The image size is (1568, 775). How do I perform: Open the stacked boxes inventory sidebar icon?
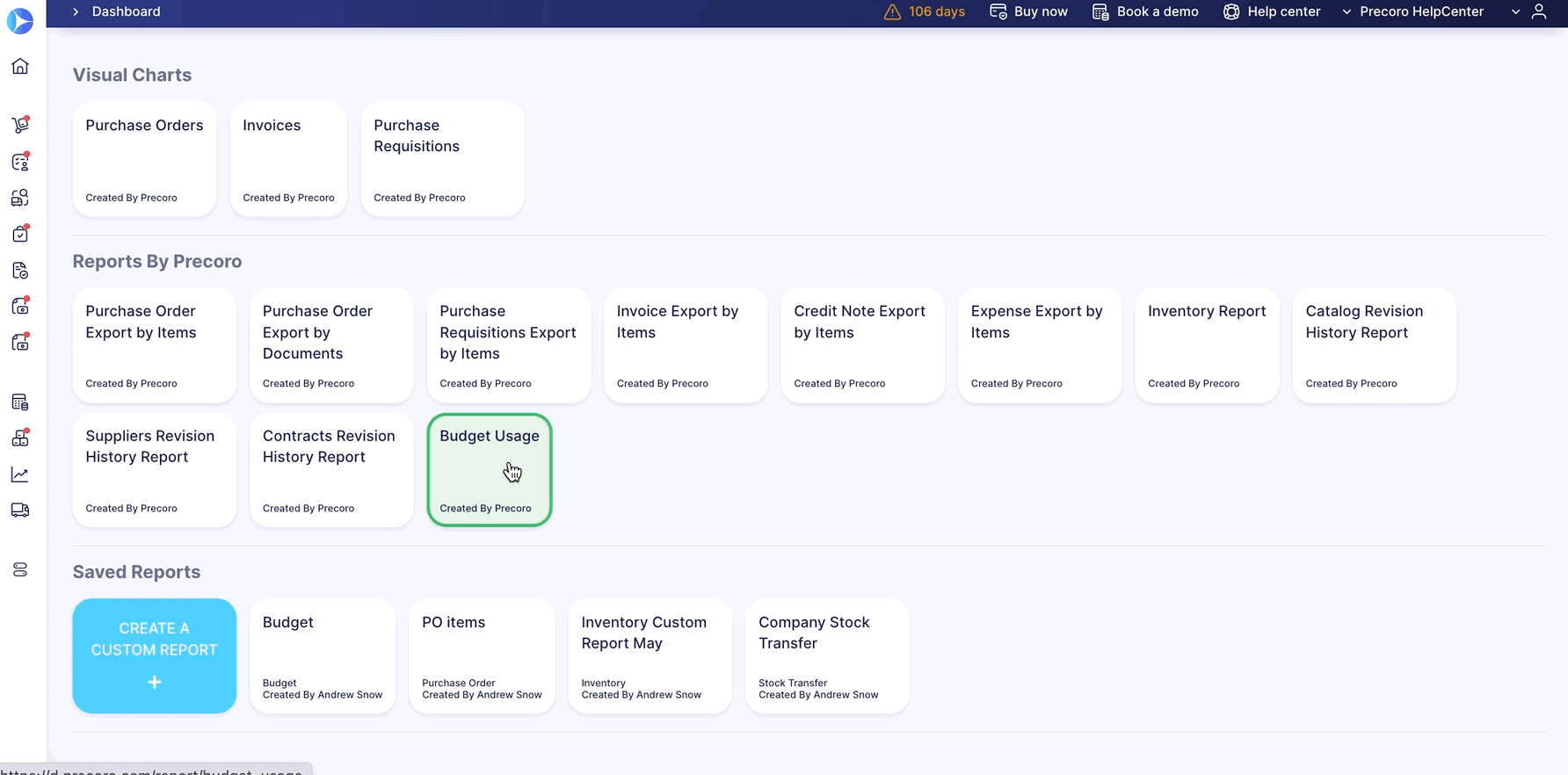tap(20, 438)
